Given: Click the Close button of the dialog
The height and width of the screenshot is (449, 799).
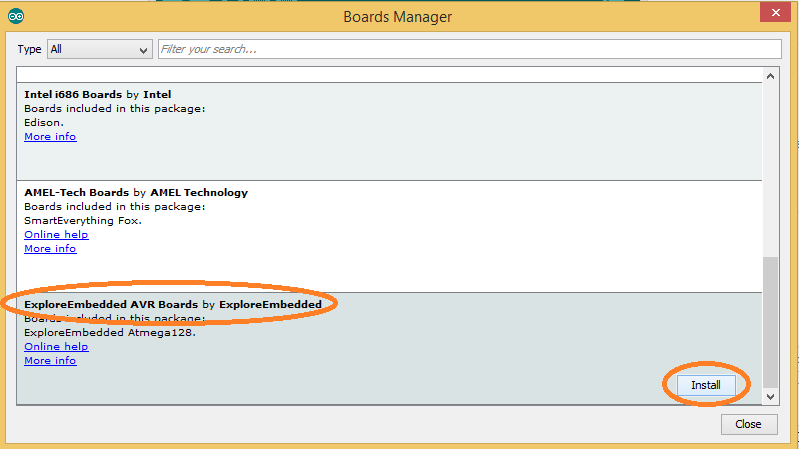Looking at the screenshot, I should (x=749, y=424).
